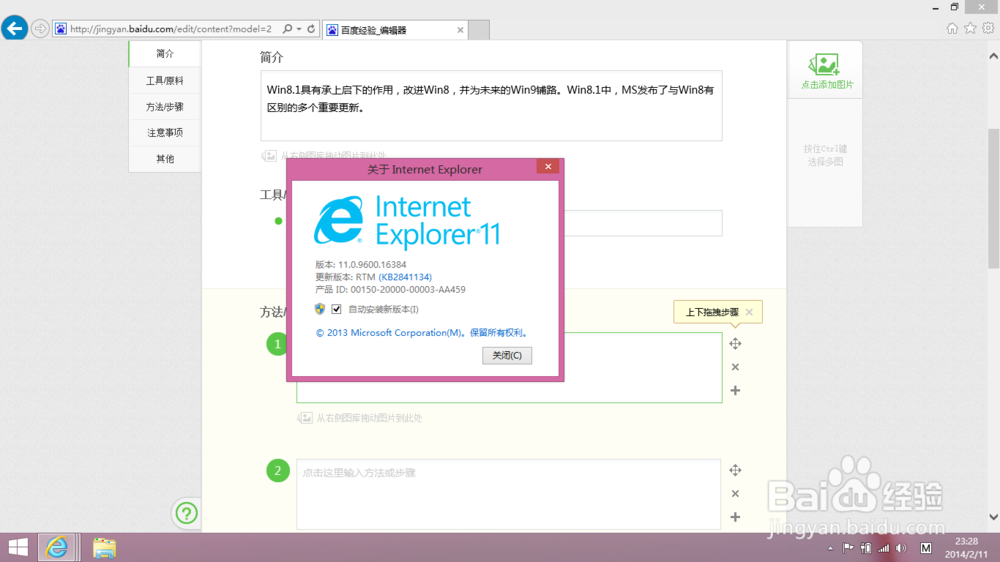The width and height of the screenshot is (1000, 562).
Task: Select 其他 in the left sidebar
Action: pos(165,159)
